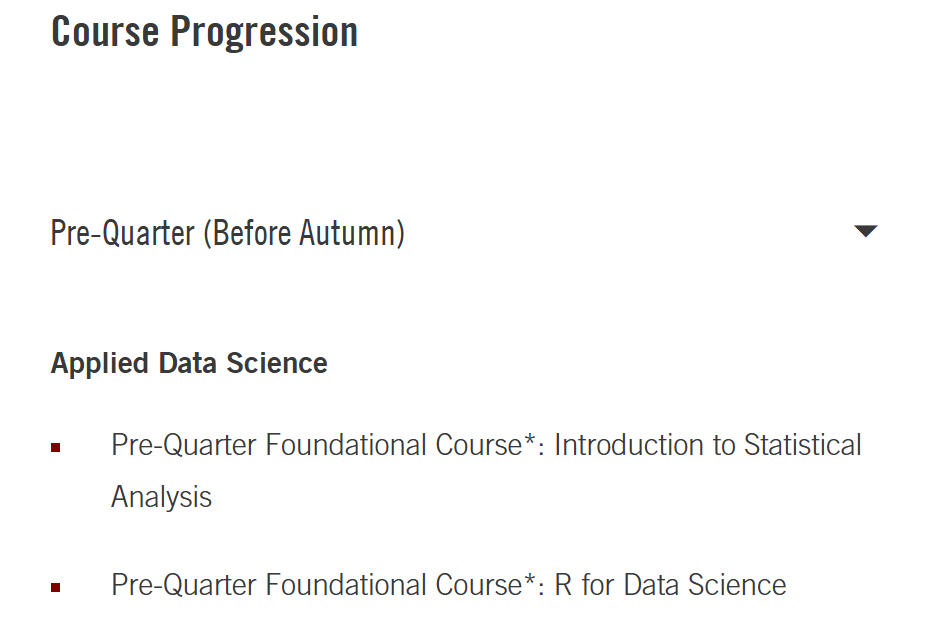Click the asterisk in the Statistical Analysis item
Viewport: 937px width, 628px height.
(529, 439)
